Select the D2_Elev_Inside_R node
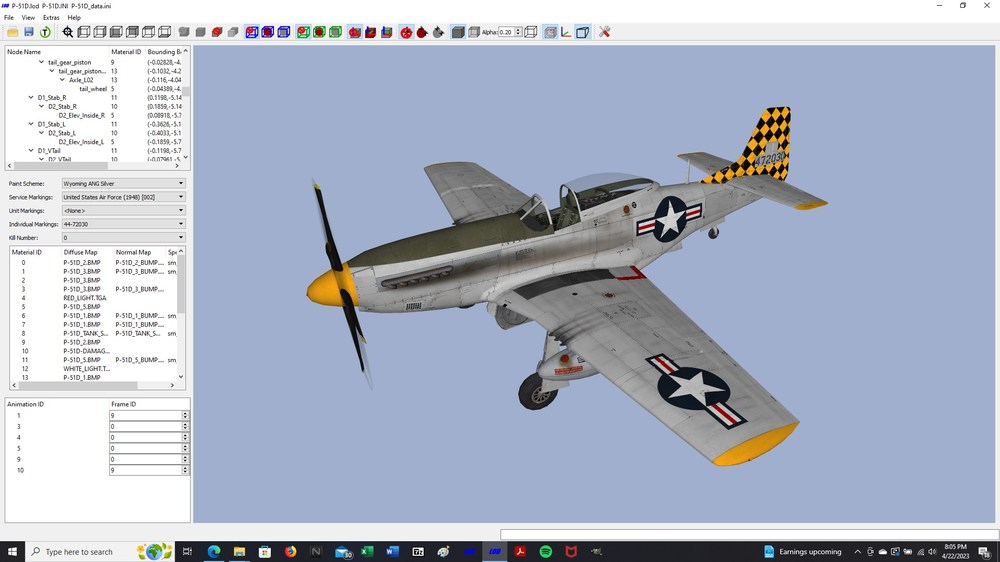 tap(82, 115)
